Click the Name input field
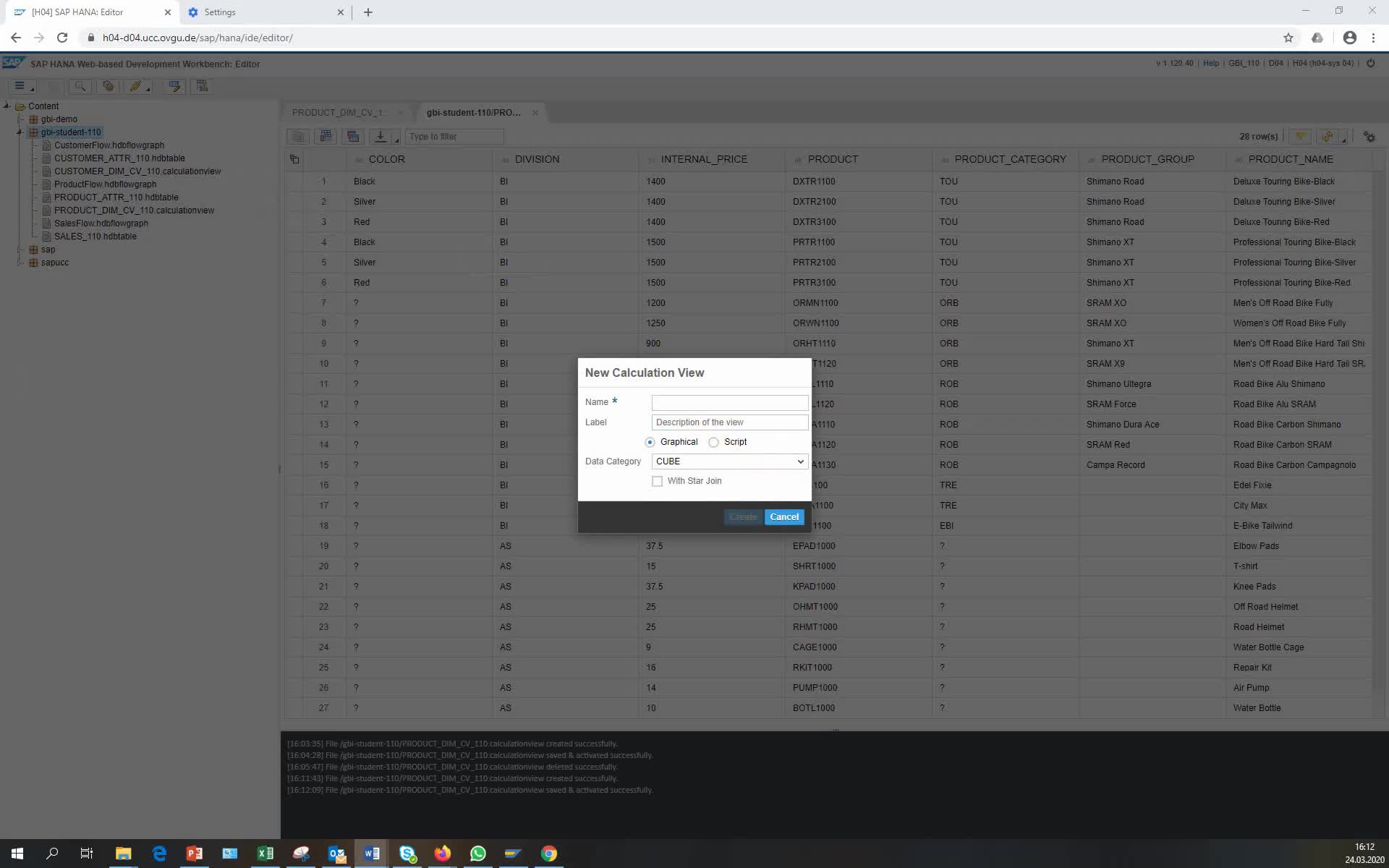The image size is (1389, 868). point(729,402)
